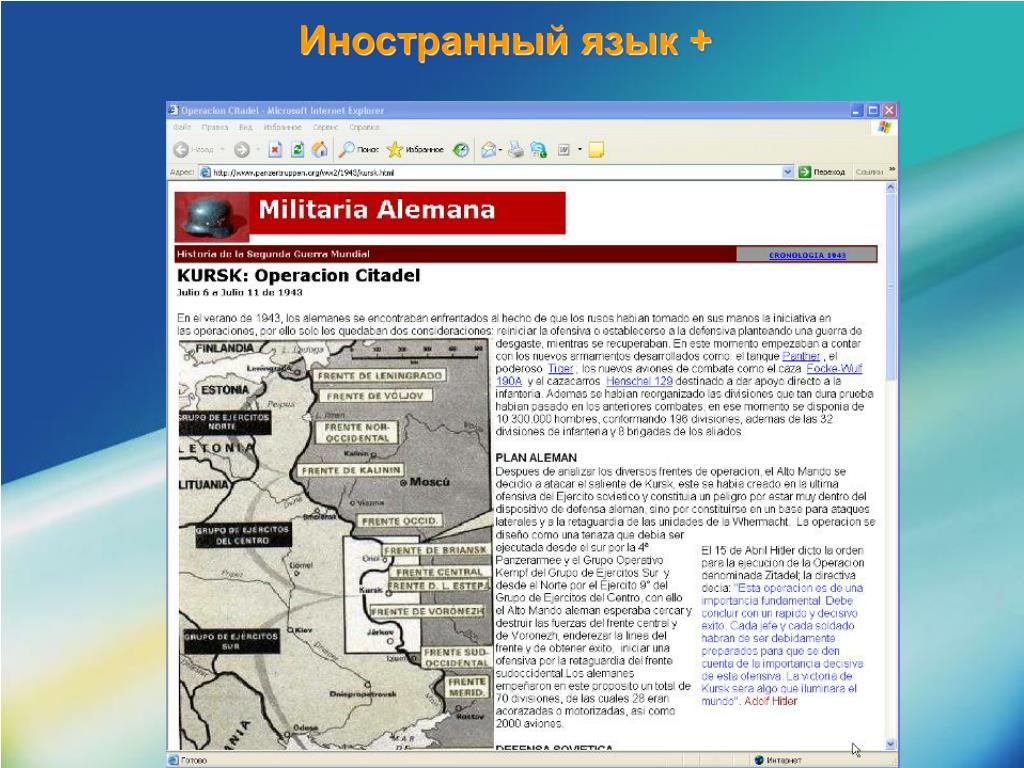Click the Mail envelope icon
Viewport: 1024px width, 768px height.
click(488, 150)
